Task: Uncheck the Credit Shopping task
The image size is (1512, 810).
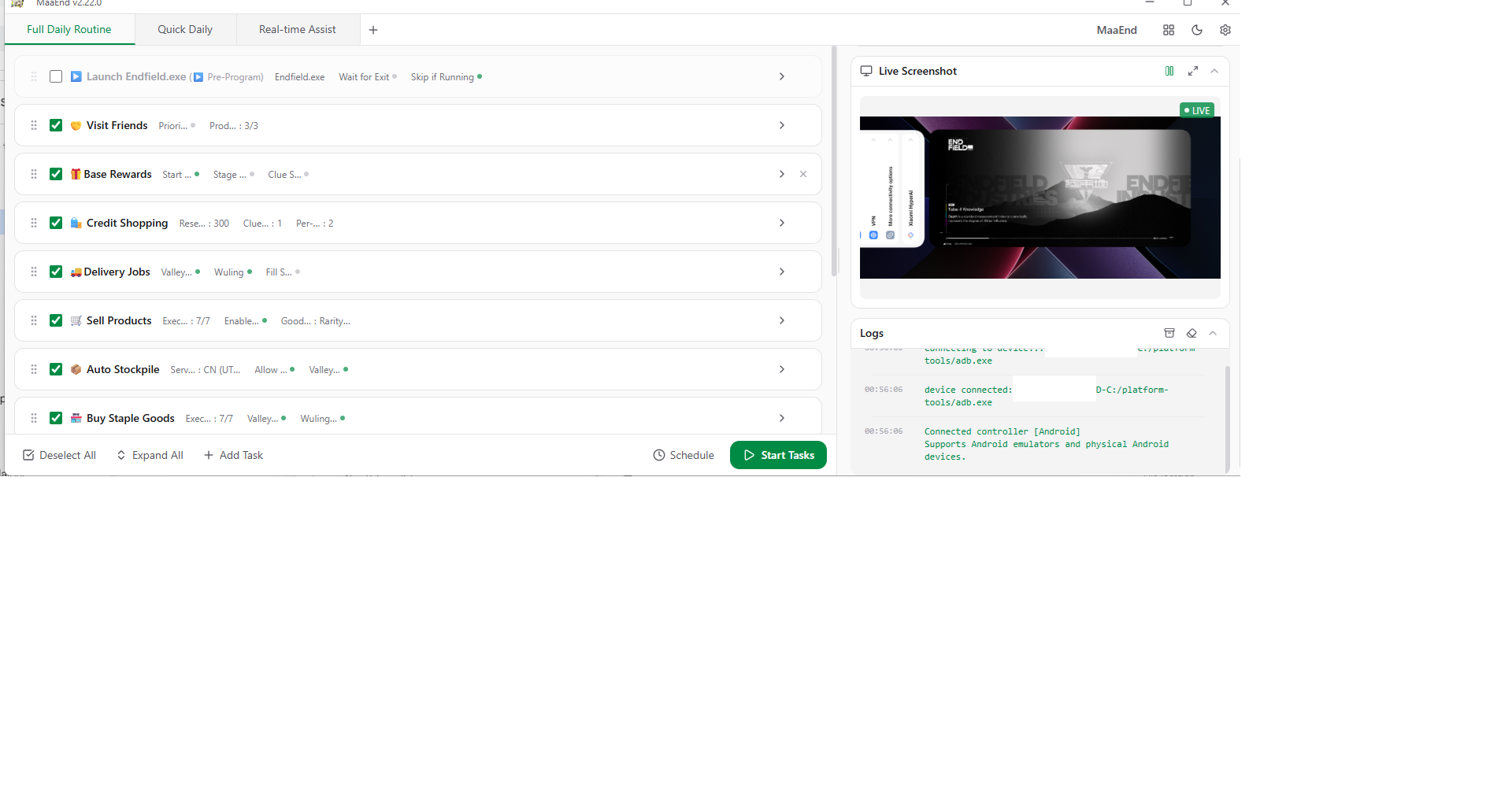Action: point(56,223)
